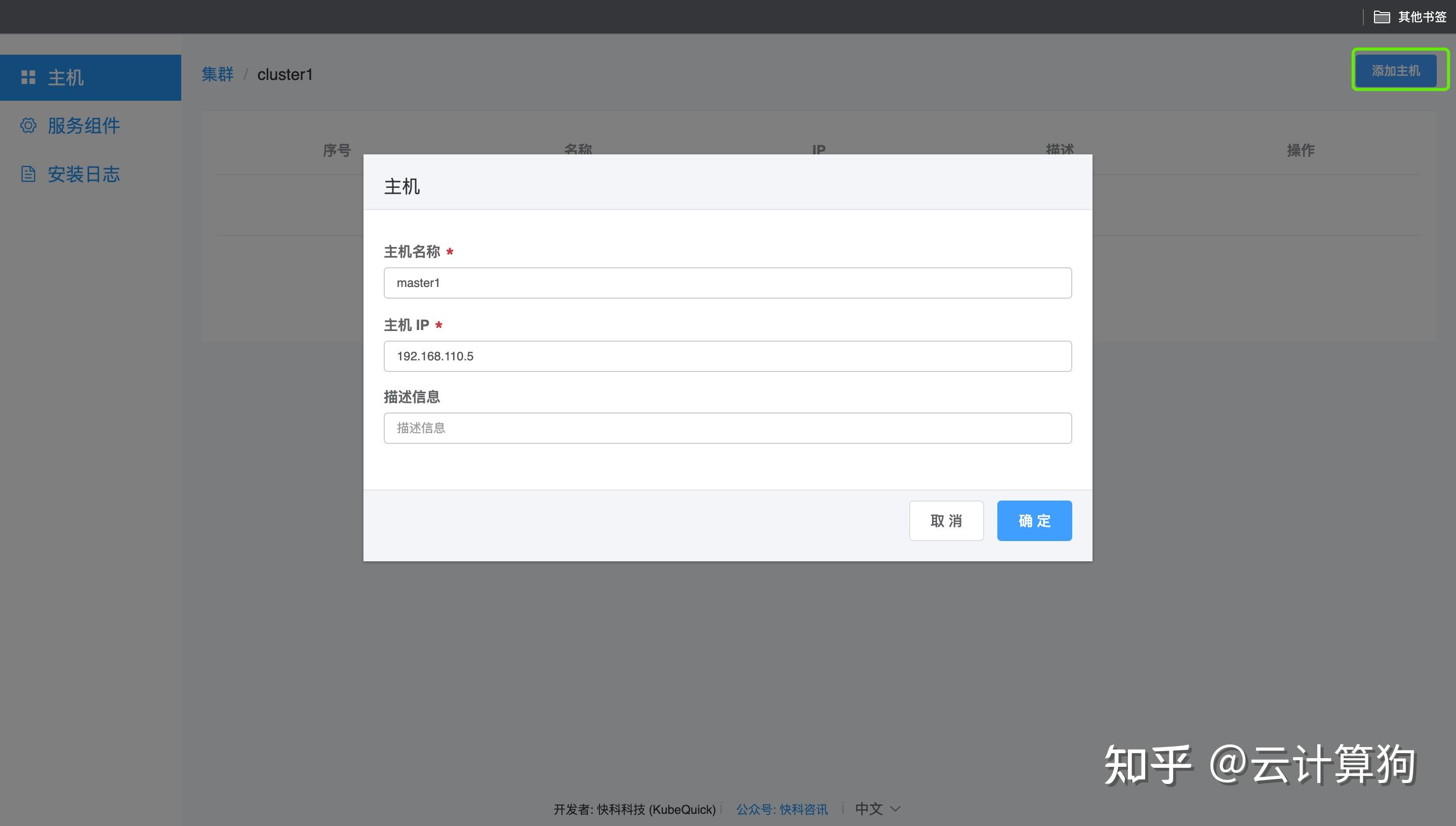Focus the 主机名称 field containing master1
The image size is (1456, 826).
tap(727, 282)
